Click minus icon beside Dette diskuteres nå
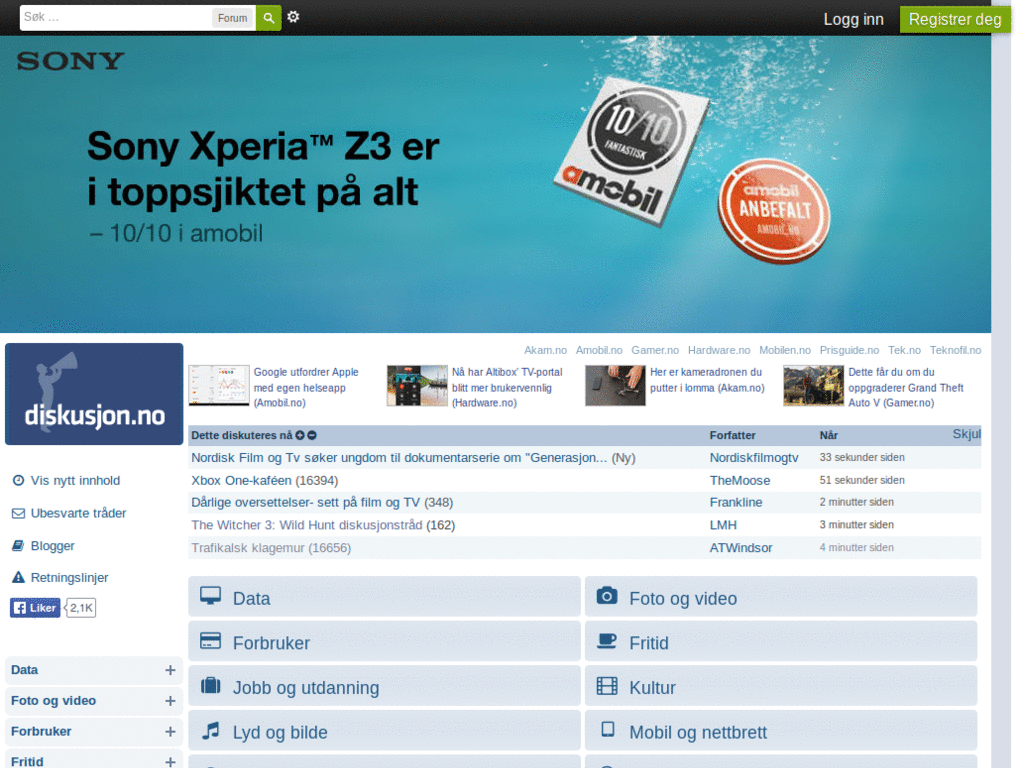 click(312, 436)
